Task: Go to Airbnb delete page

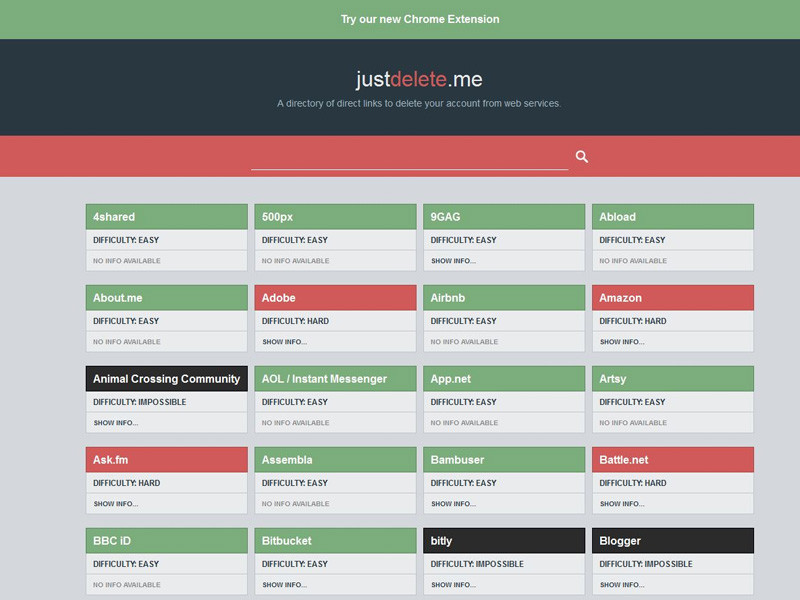Action: coord(504,298)
